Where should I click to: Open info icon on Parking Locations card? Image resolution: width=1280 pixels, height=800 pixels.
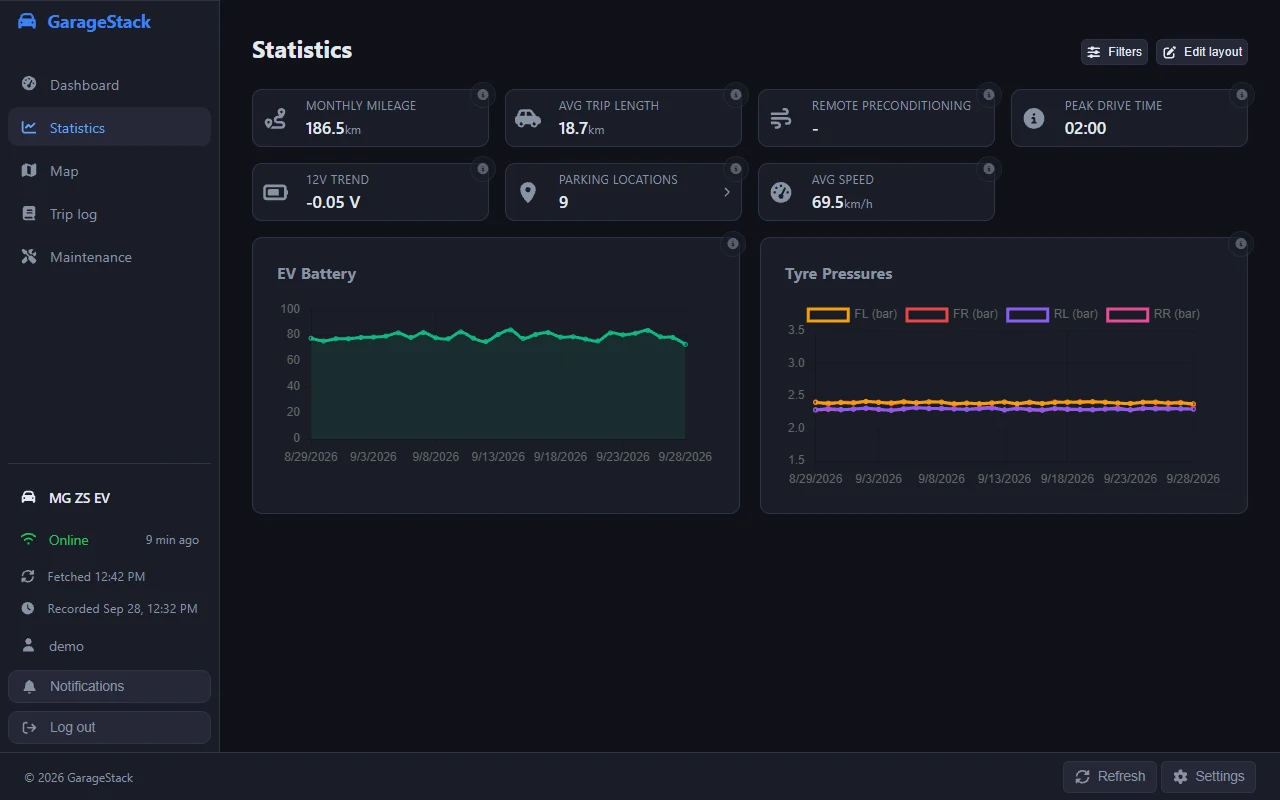736,169
